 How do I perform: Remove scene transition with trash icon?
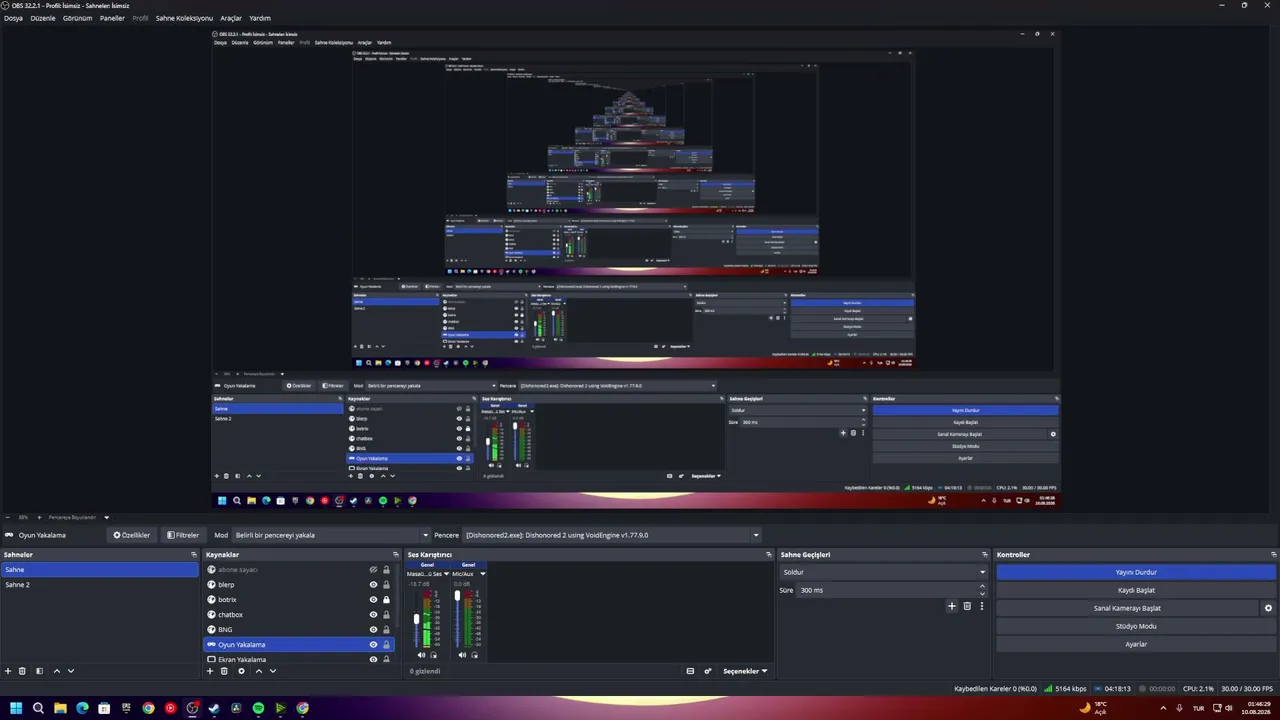tap(967, 606)
